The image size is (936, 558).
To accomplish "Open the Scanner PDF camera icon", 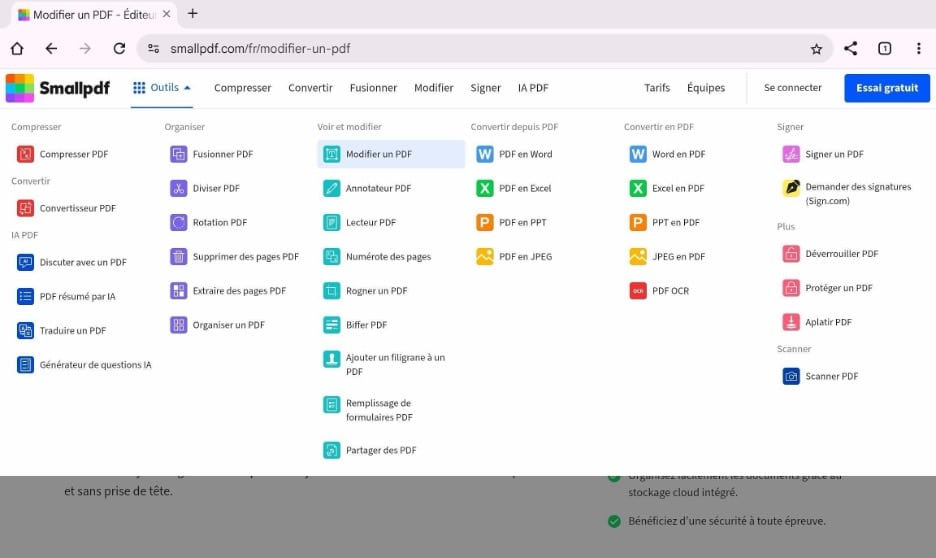I will 791,376.
